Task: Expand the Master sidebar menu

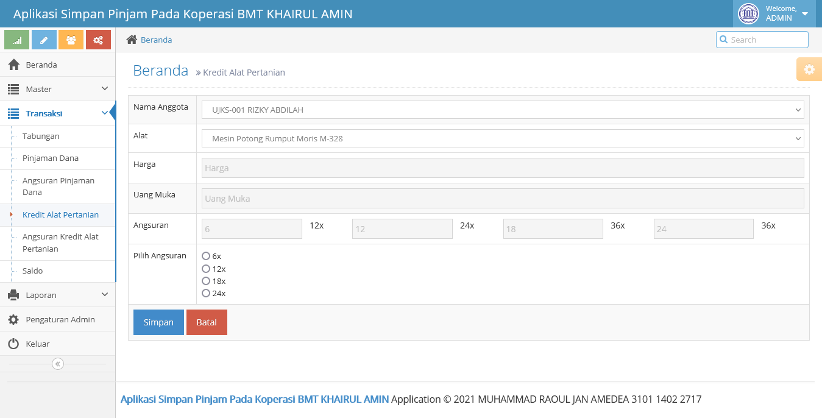Action: [58, 89]
